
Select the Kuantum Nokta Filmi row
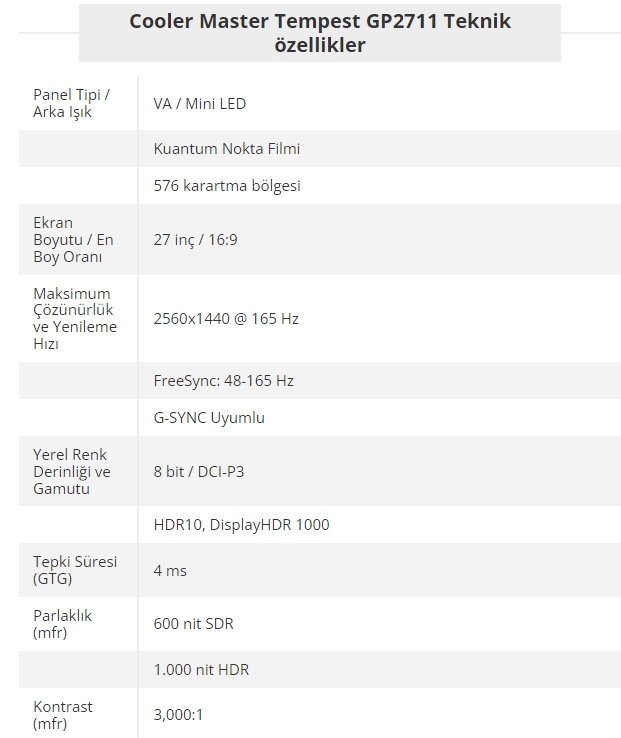click(320, 149)
